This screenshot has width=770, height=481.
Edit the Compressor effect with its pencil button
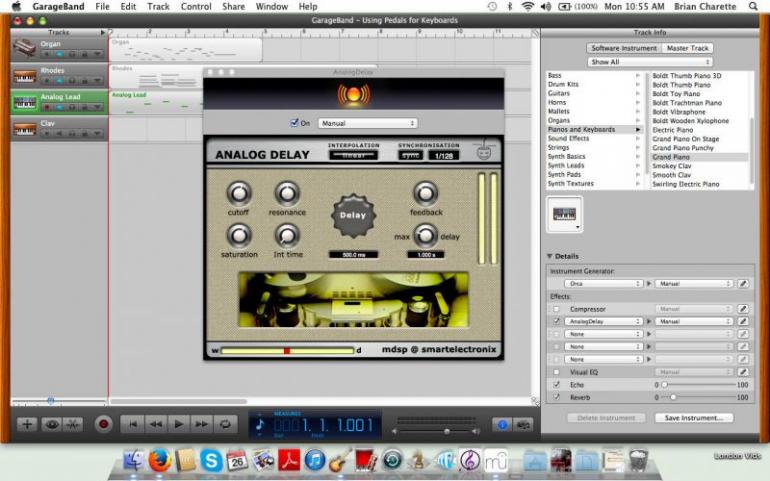743,309
